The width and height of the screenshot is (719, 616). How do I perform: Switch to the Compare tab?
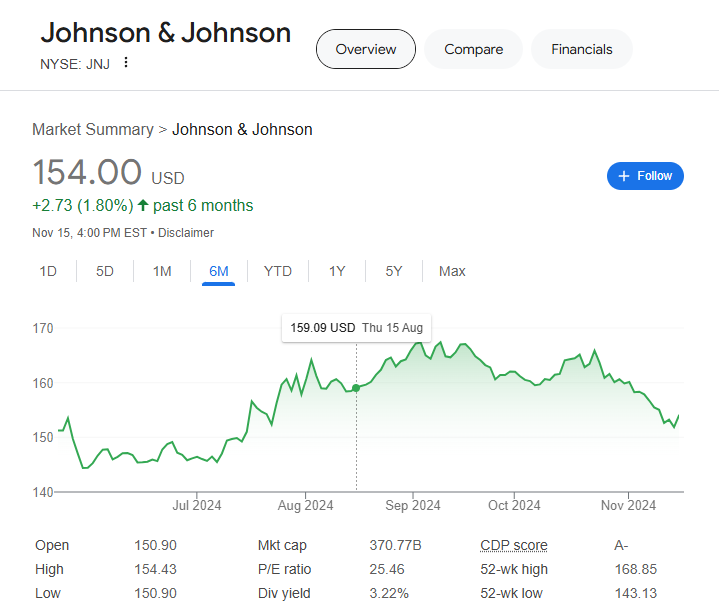point(474,49)
